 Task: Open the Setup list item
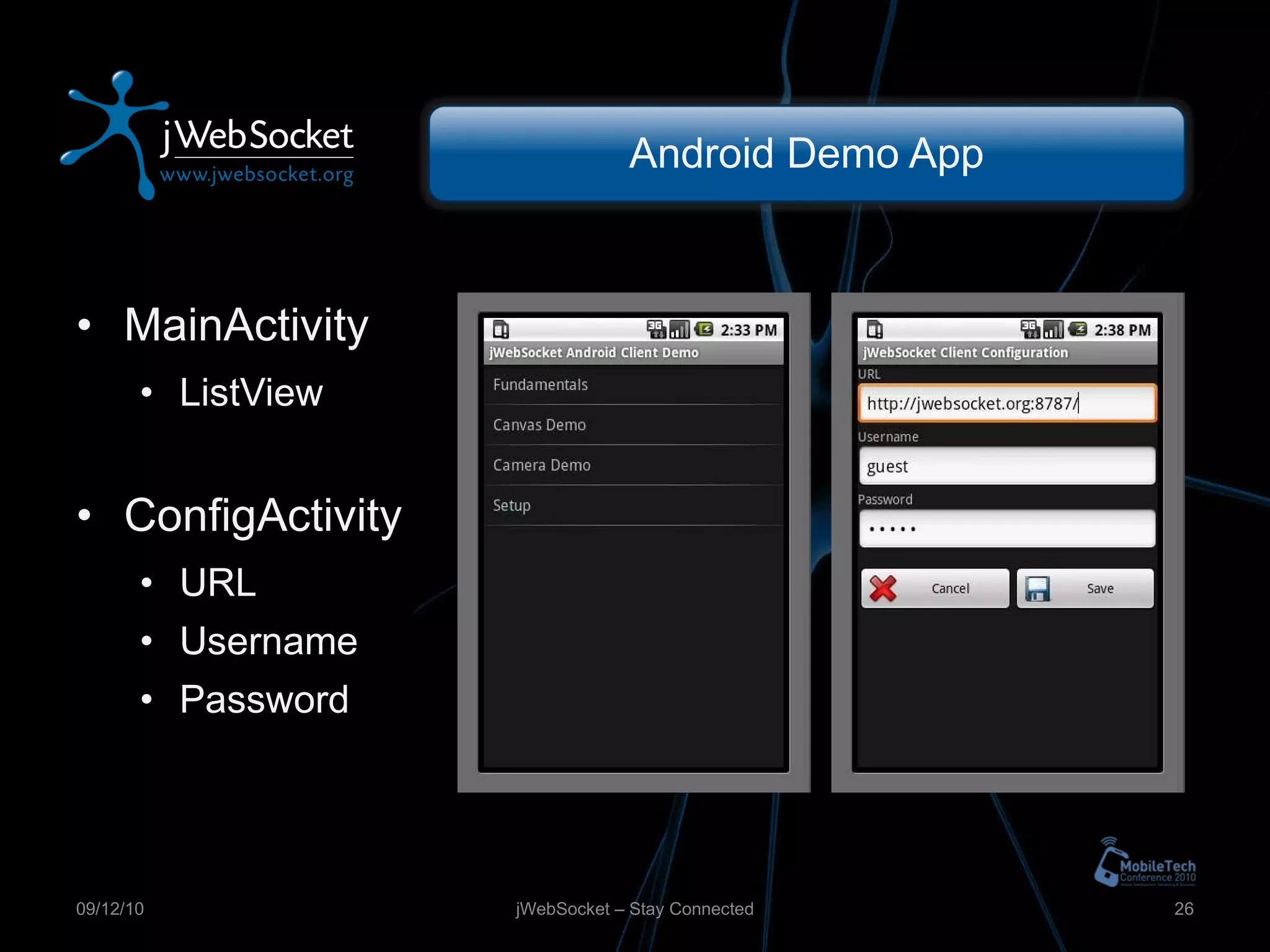tap(634, 506)
